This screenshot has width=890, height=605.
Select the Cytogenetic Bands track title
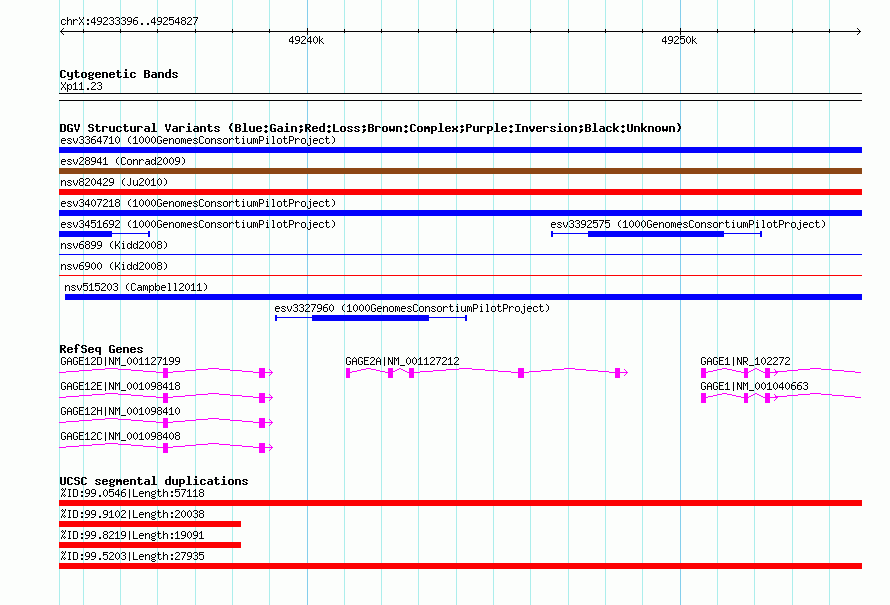(x=119, y=74)
